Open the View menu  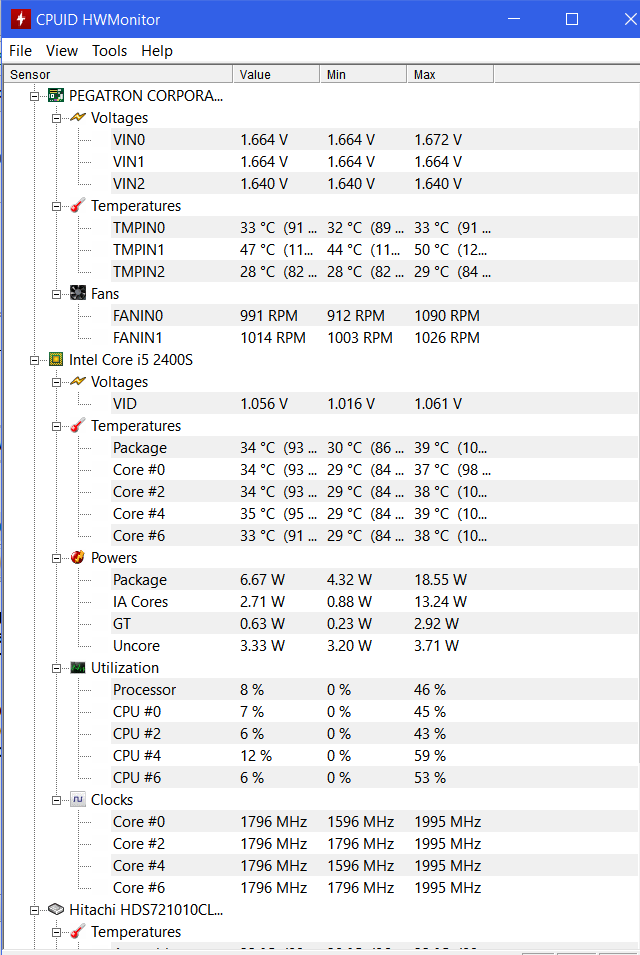click(x=62, y=51)
